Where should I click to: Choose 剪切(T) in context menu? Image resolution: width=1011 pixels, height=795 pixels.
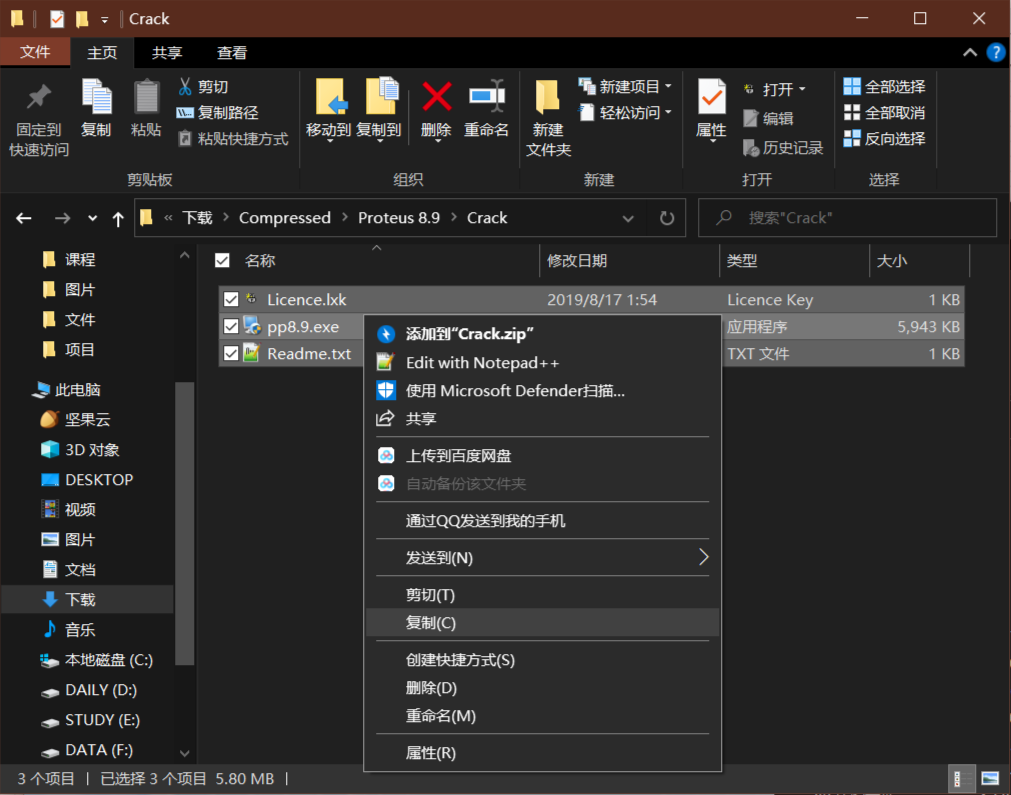(x=543, y=595)
